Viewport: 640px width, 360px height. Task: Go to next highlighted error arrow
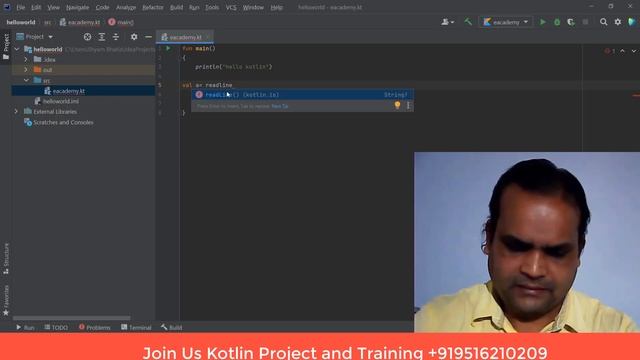click(x=634, y=51)
